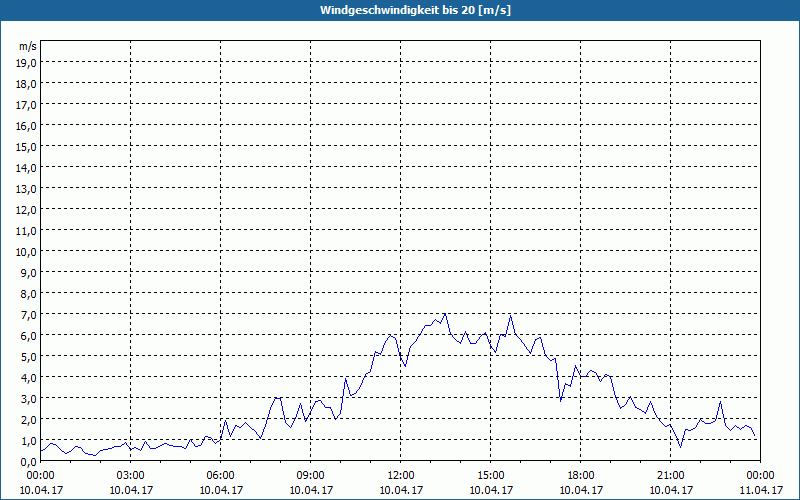800x500 pixels.
Task: Click the "10,0" y-axis label
Action: pos(27,252)
